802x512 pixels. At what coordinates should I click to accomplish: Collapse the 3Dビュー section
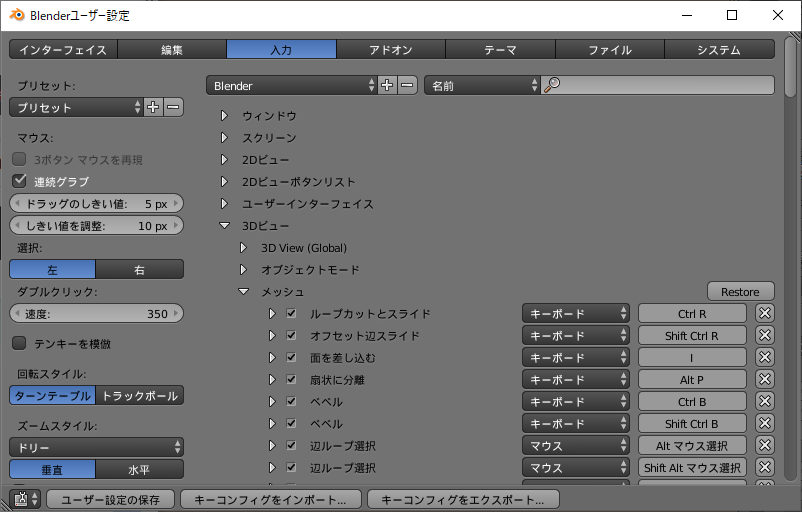pos(224,226)
